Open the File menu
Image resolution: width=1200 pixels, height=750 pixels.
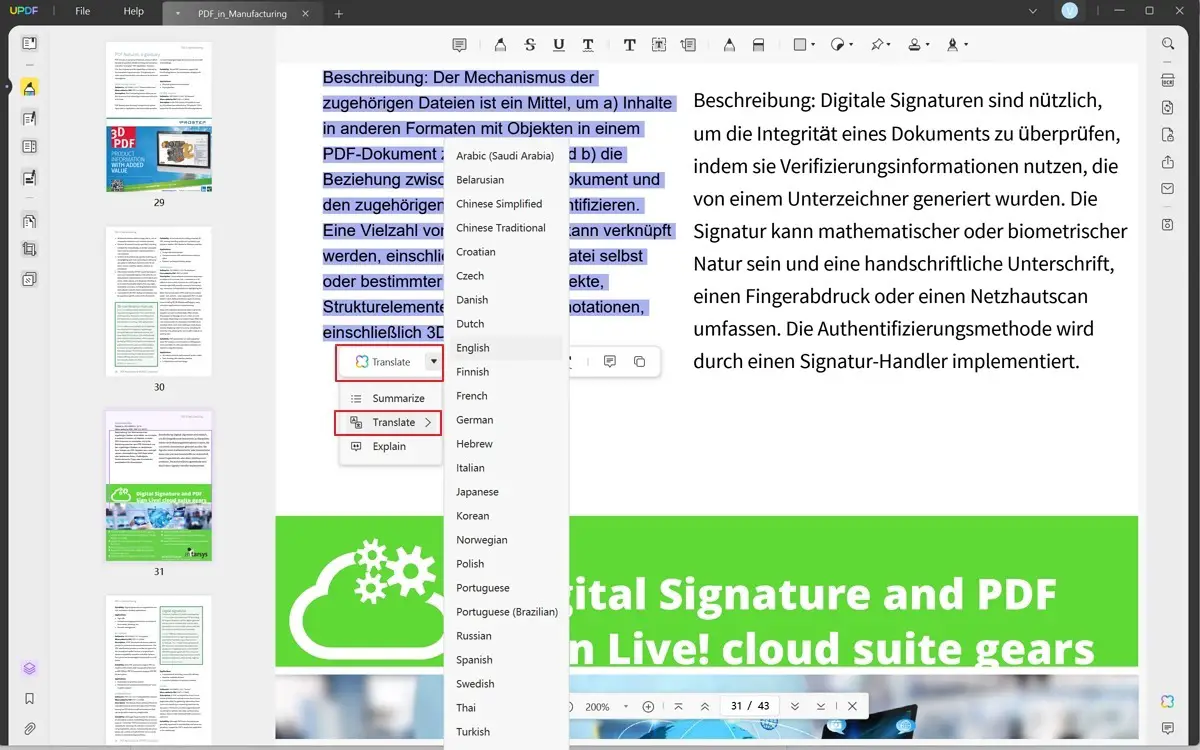tap(82, 12)
